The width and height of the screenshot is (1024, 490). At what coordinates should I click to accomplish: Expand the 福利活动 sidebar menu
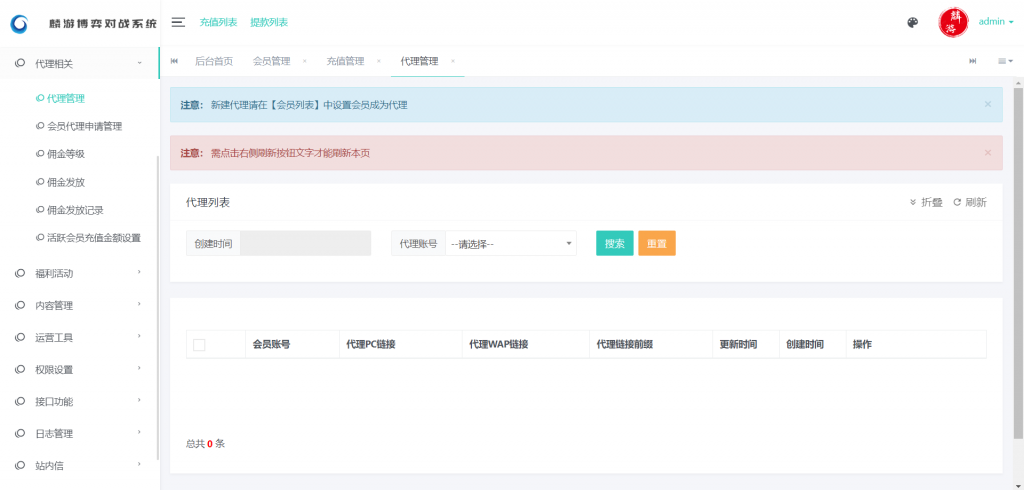79,274
